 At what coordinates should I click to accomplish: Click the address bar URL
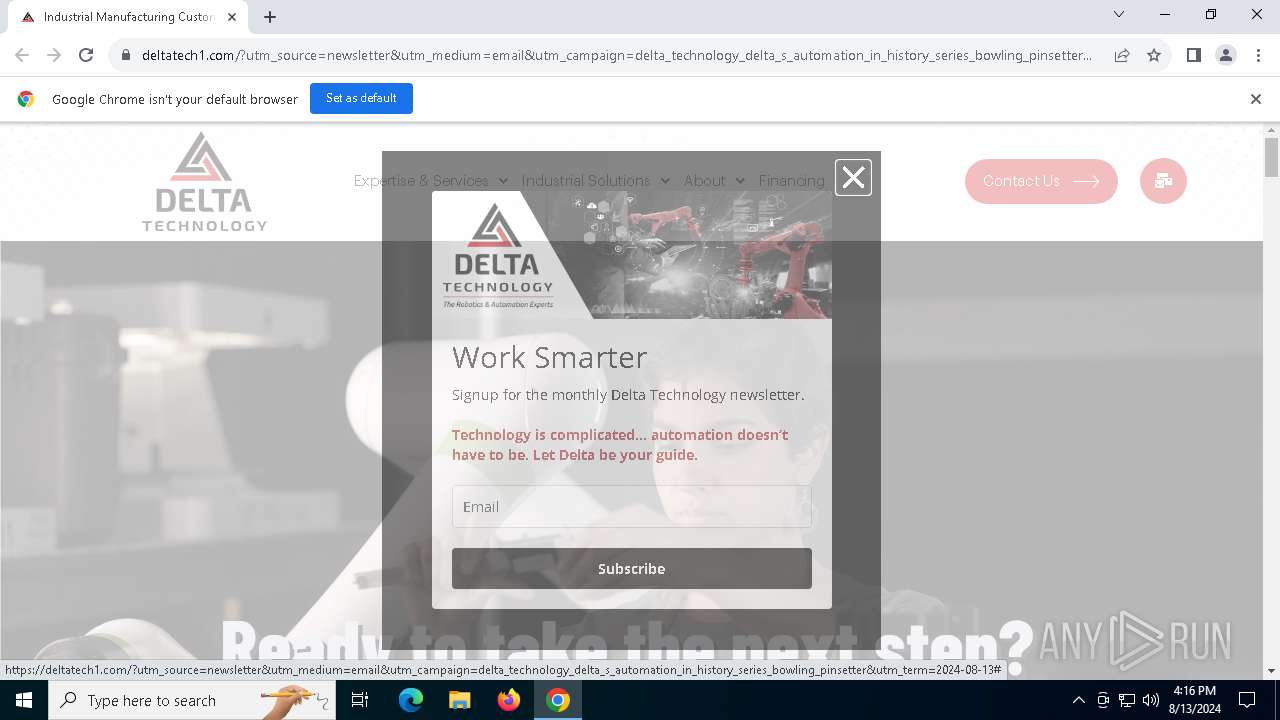pos(616,55)
